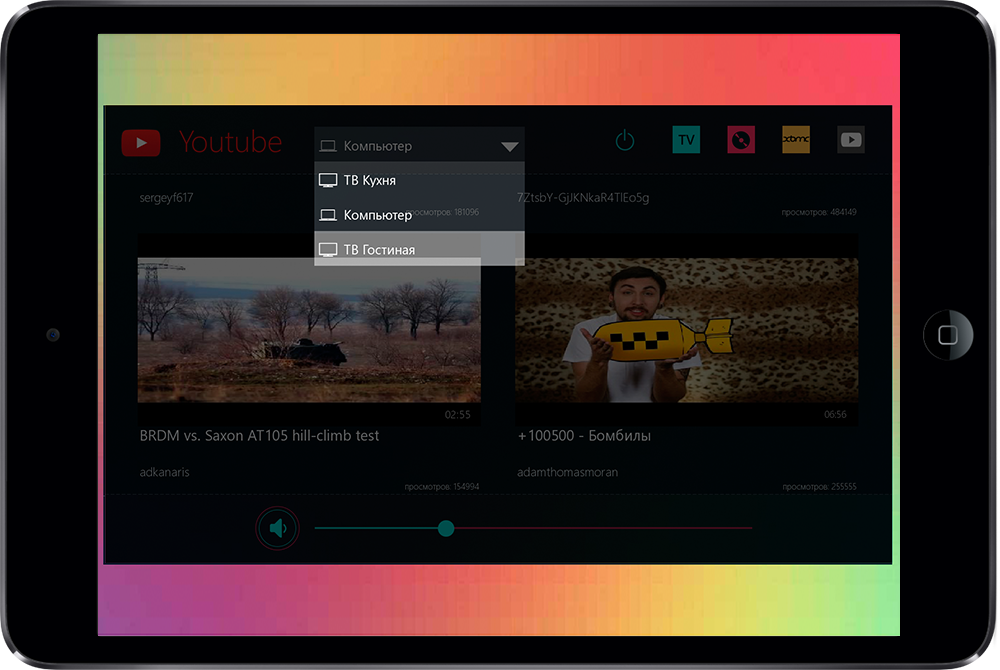The width and height of the screenshot is (1000, 670).
Task: Open the TV app tile
Action: 686,140
